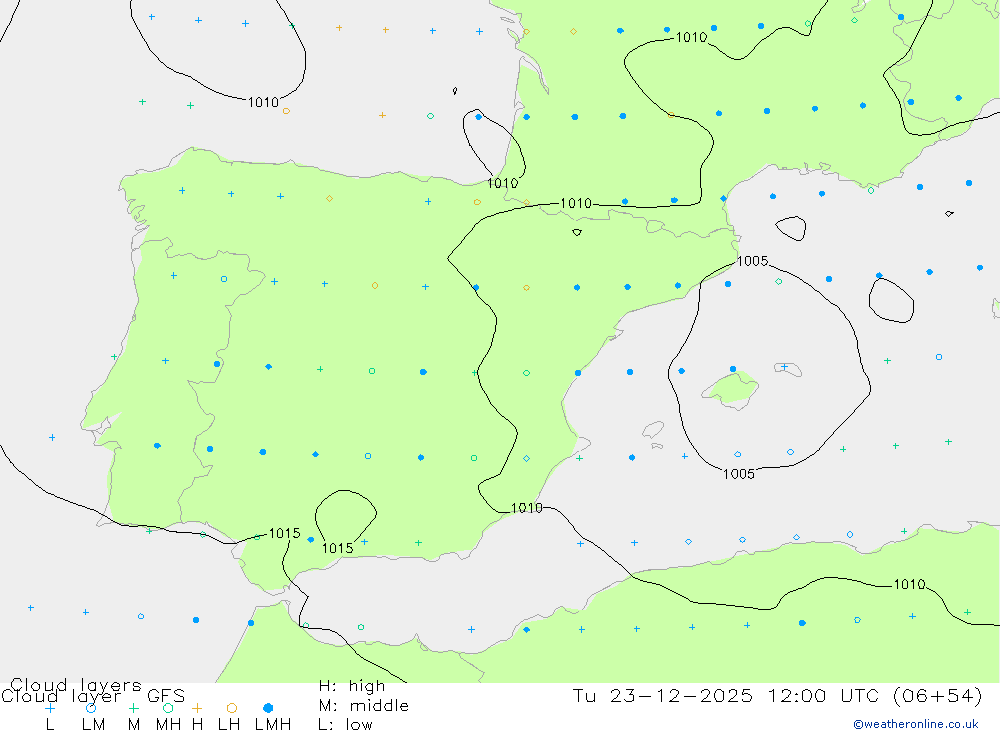Image resolution: width=1000 pixels, height=733 pixels.
Task: Click the 1015 label on the closed loop in southern Spain
Action: [x=337, y=549]
